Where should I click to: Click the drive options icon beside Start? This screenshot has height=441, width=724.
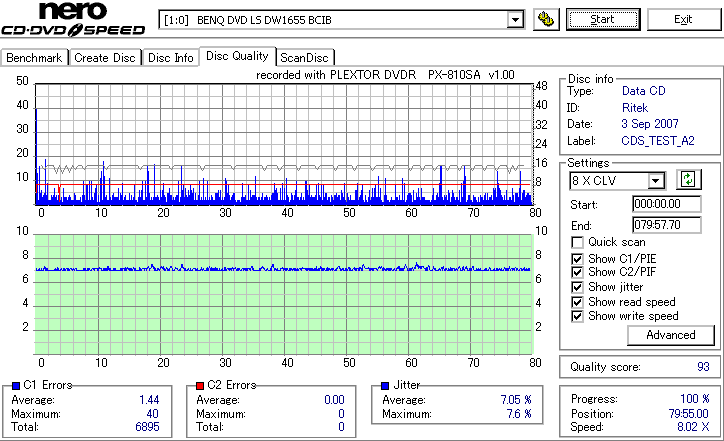point(546,19)
